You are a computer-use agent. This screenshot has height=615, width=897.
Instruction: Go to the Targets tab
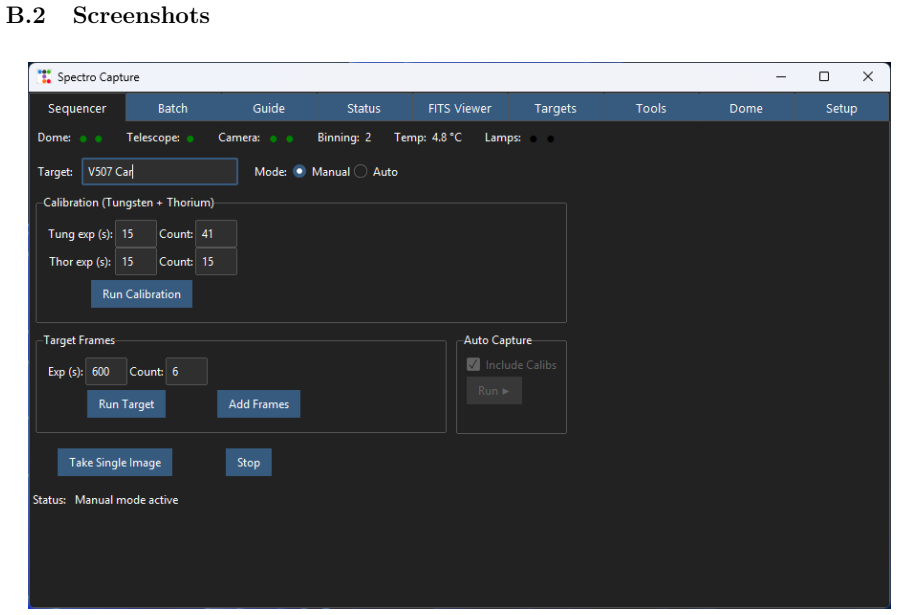[x=555, y=108]
